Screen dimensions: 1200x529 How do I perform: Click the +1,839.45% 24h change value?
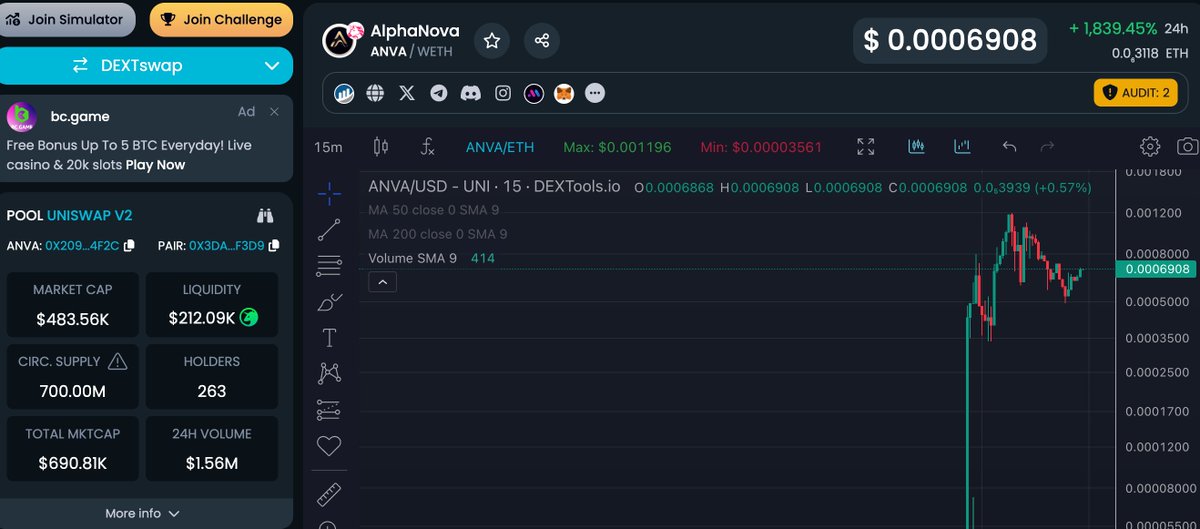point(1113,29)
